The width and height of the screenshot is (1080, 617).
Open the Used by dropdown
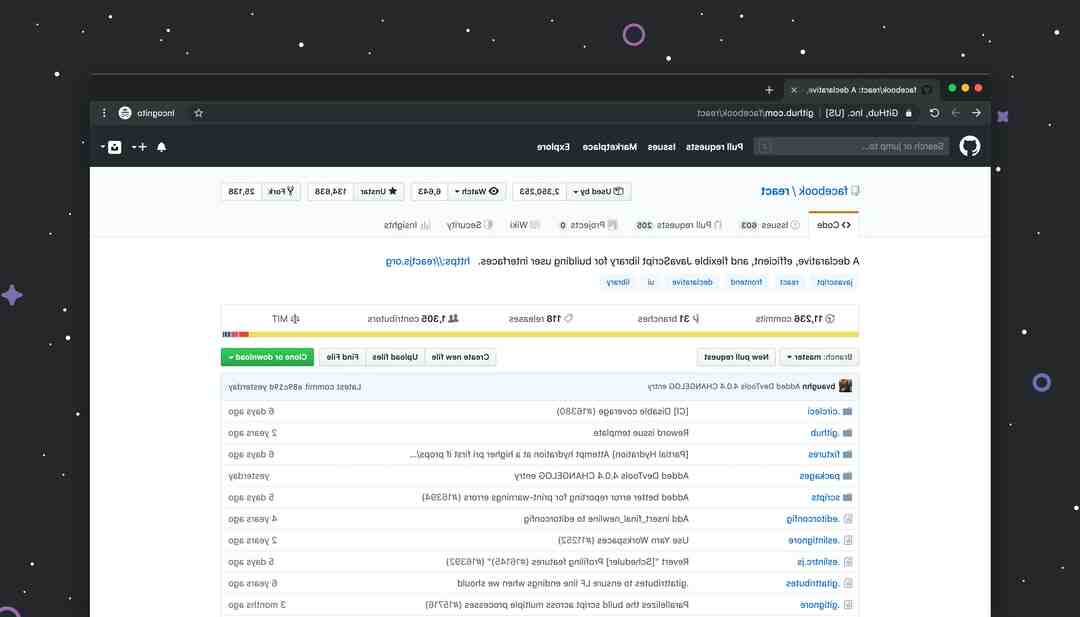click(599, 191)
